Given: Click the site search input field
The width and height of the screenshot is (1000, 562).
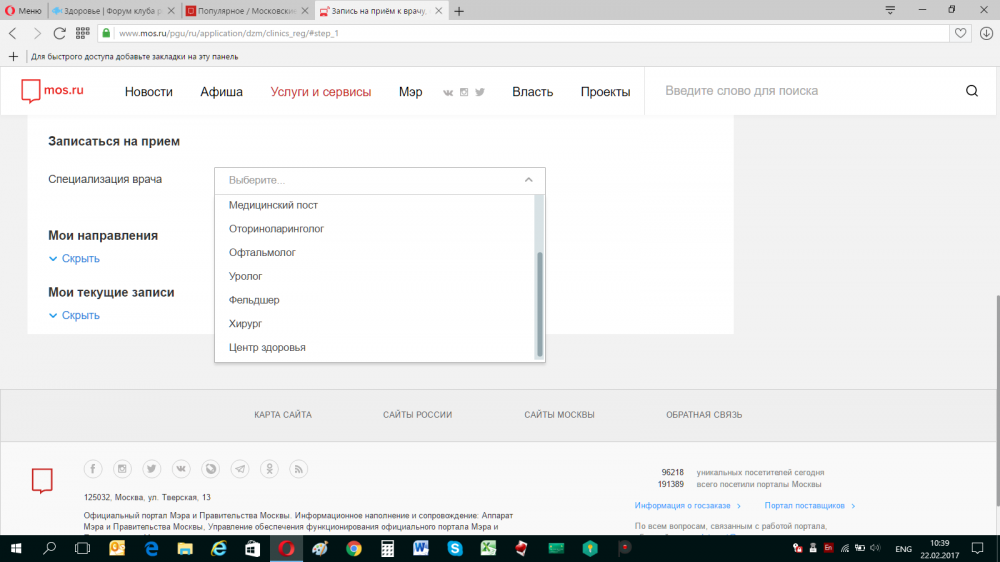Looking at the screenshot, I should coord(800,91).
